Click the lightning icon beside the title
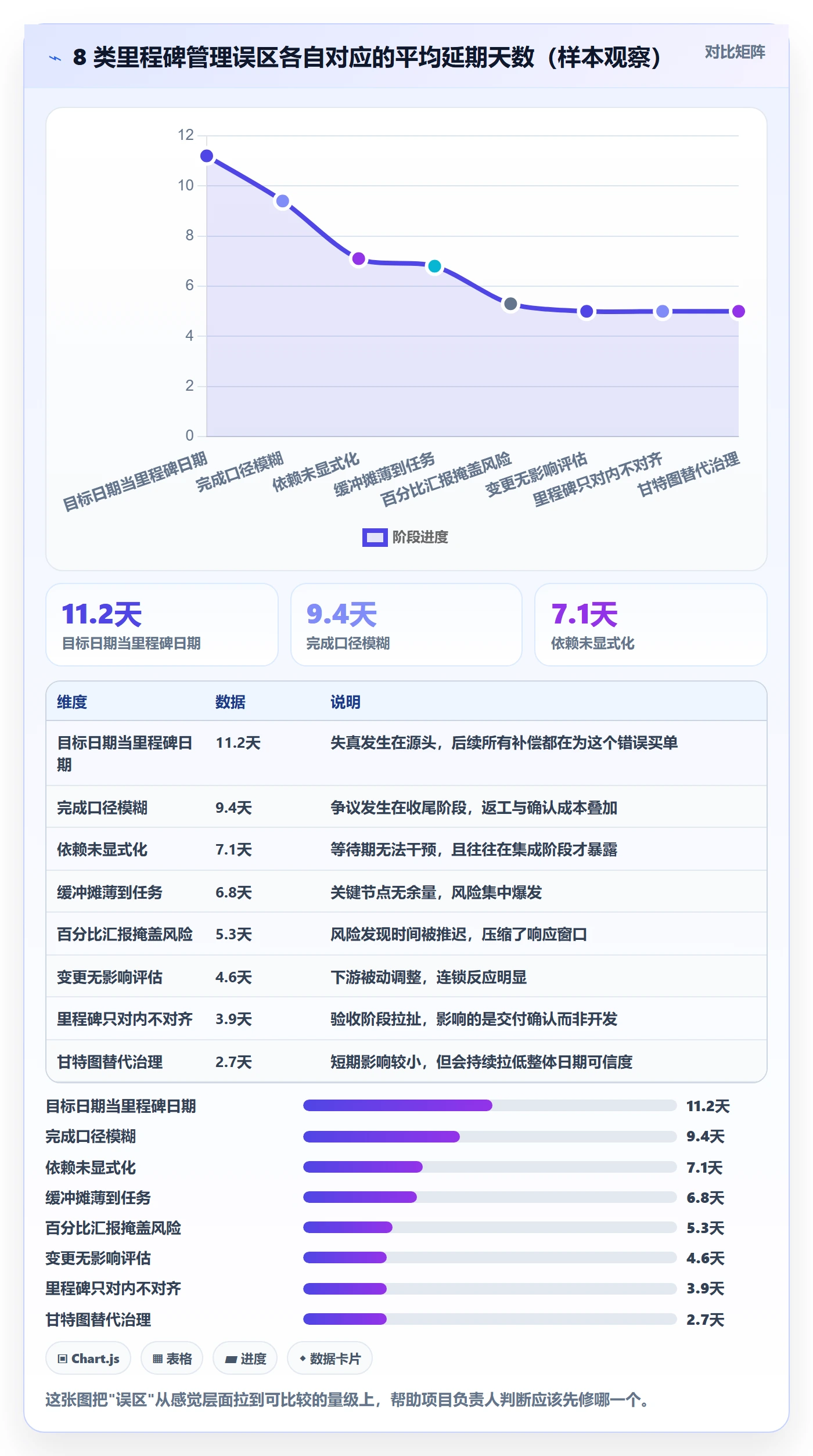 [55, 58]
